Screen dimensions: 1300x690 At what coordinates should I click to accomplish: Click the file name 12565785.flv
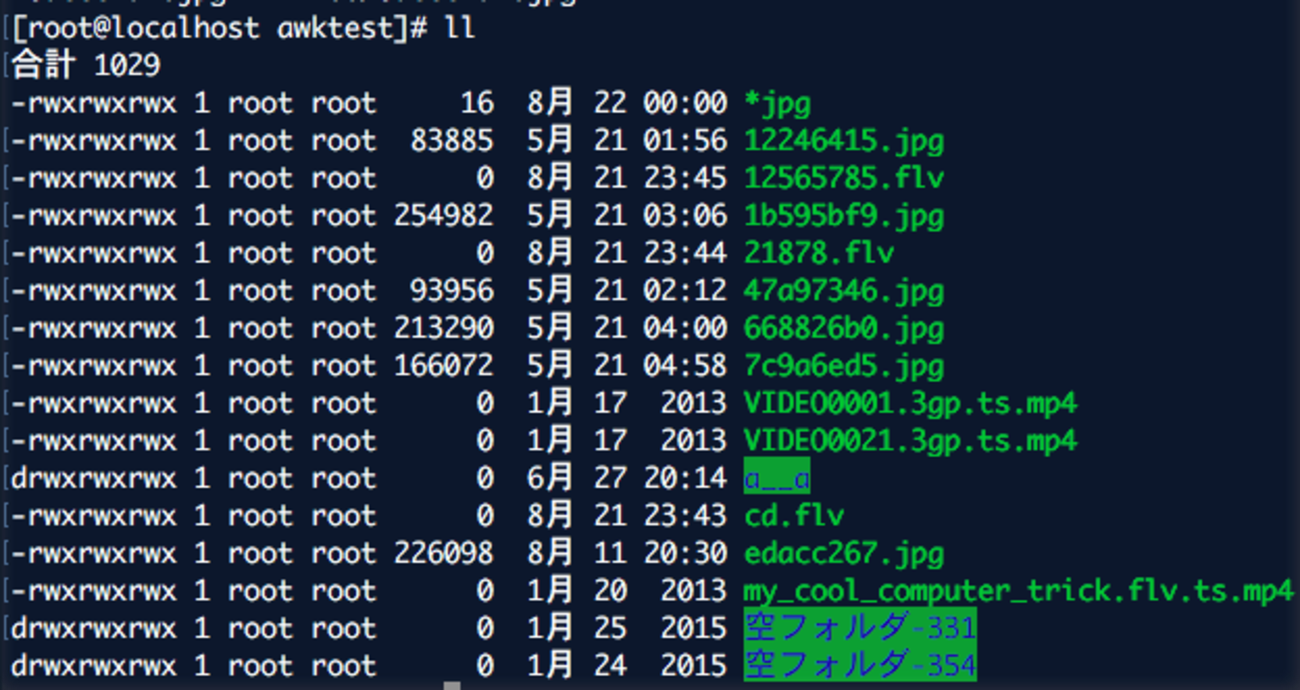(844, 178)
